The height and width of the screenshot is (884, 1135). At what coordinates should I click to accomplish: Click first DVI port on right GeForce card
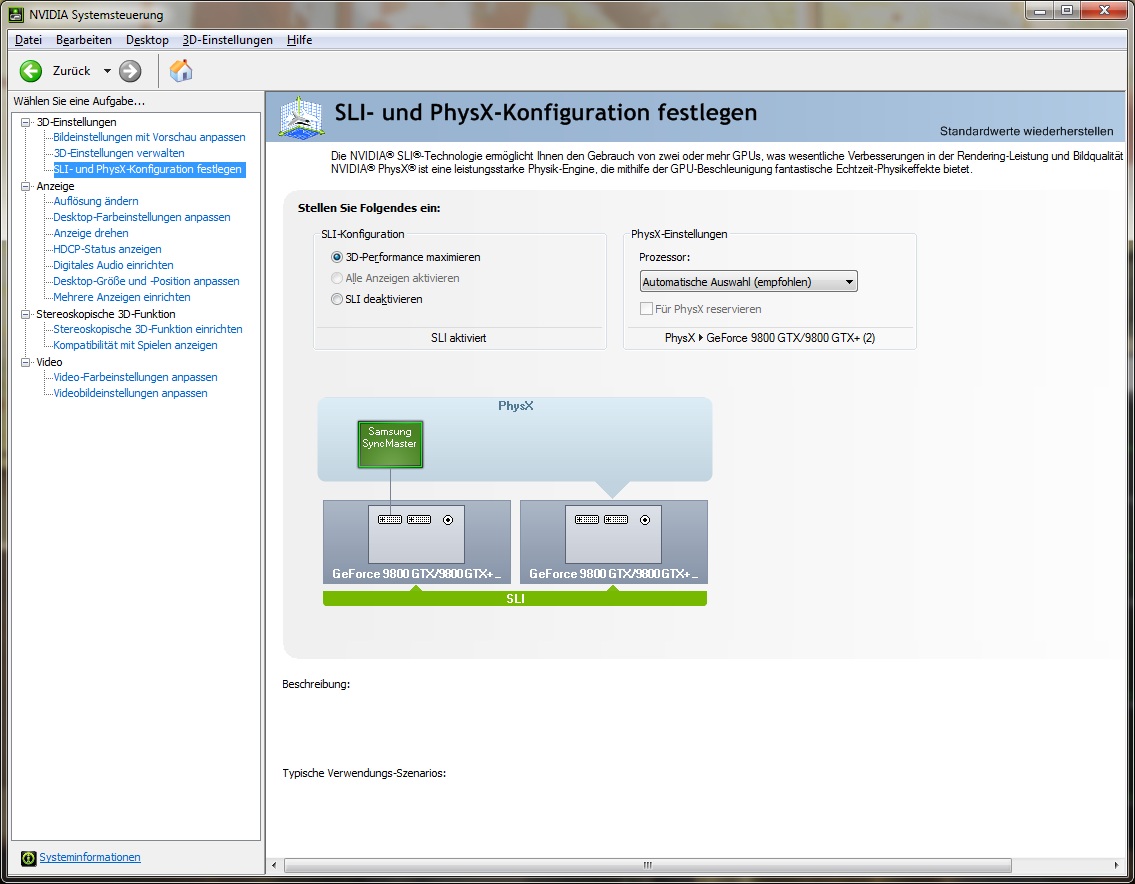pyautogui.click(x=587, y=520)
